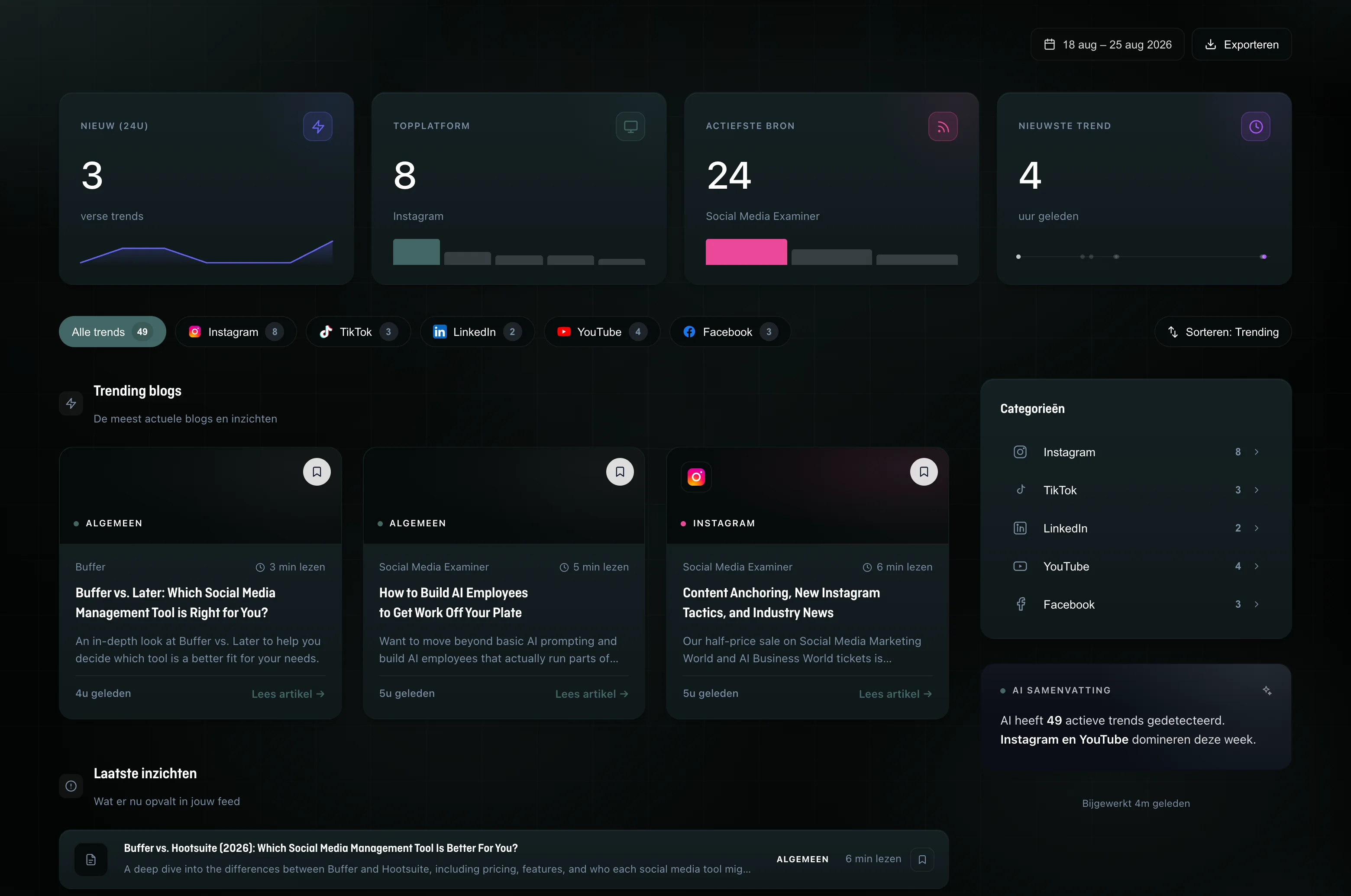Expand the Instagram category chevron
This screenshot has width=1351, height=896.
(x=1257, y=452)
